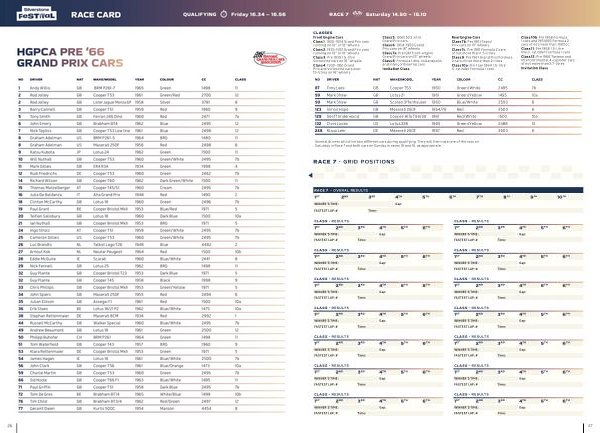Select car 'Neutar Peugeot'

pyautogui.click(x=108, y=252)
